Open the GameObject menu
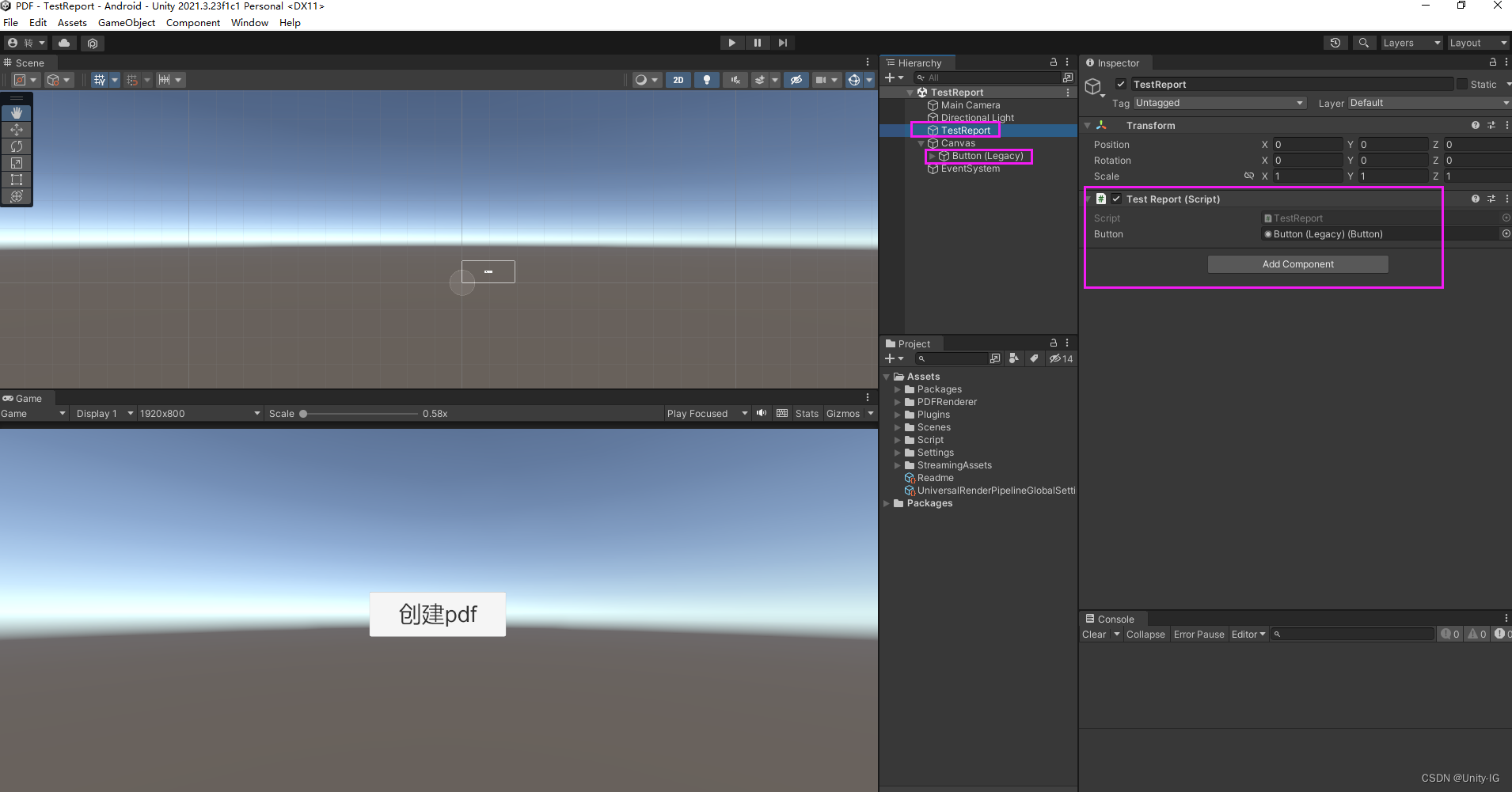1512x792 pixels. coord(127,23)
